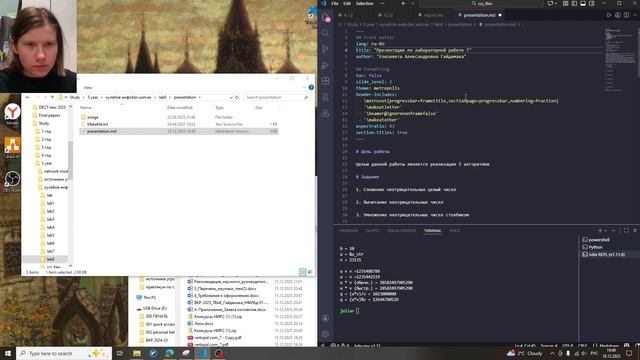
Task: Open the Task View taskbar icon
Action: coord(120,353)
